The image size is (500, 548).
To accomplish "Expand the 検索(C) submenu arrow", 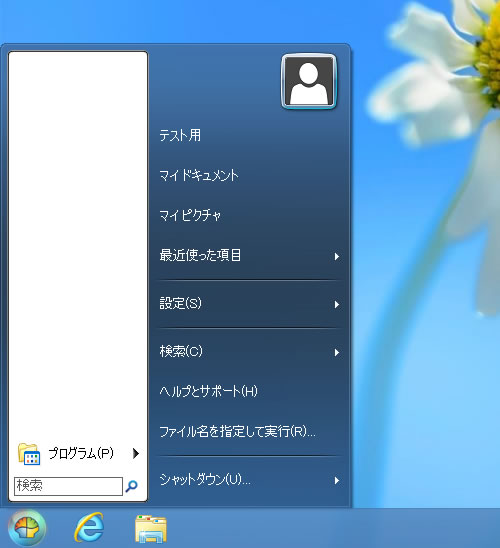I will 336,352.
